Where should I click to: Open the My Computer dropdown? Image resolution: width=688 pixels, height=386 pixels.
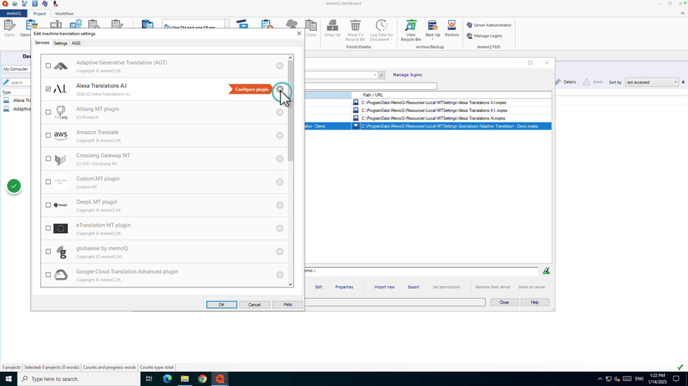pos(16,69)
